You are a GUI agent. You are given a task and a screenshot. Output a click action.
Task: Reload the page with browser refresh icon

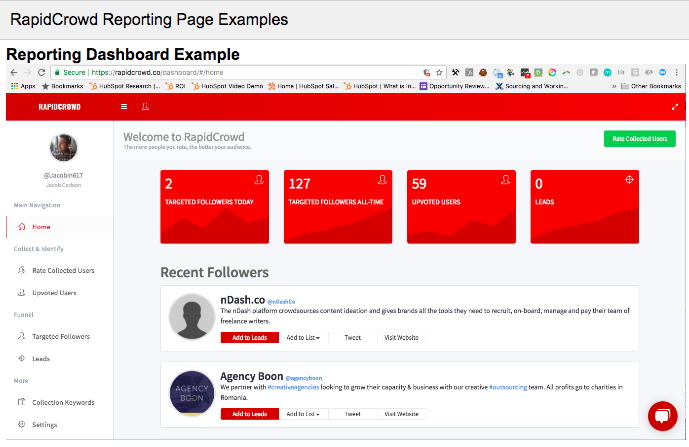tap(42, 73)
